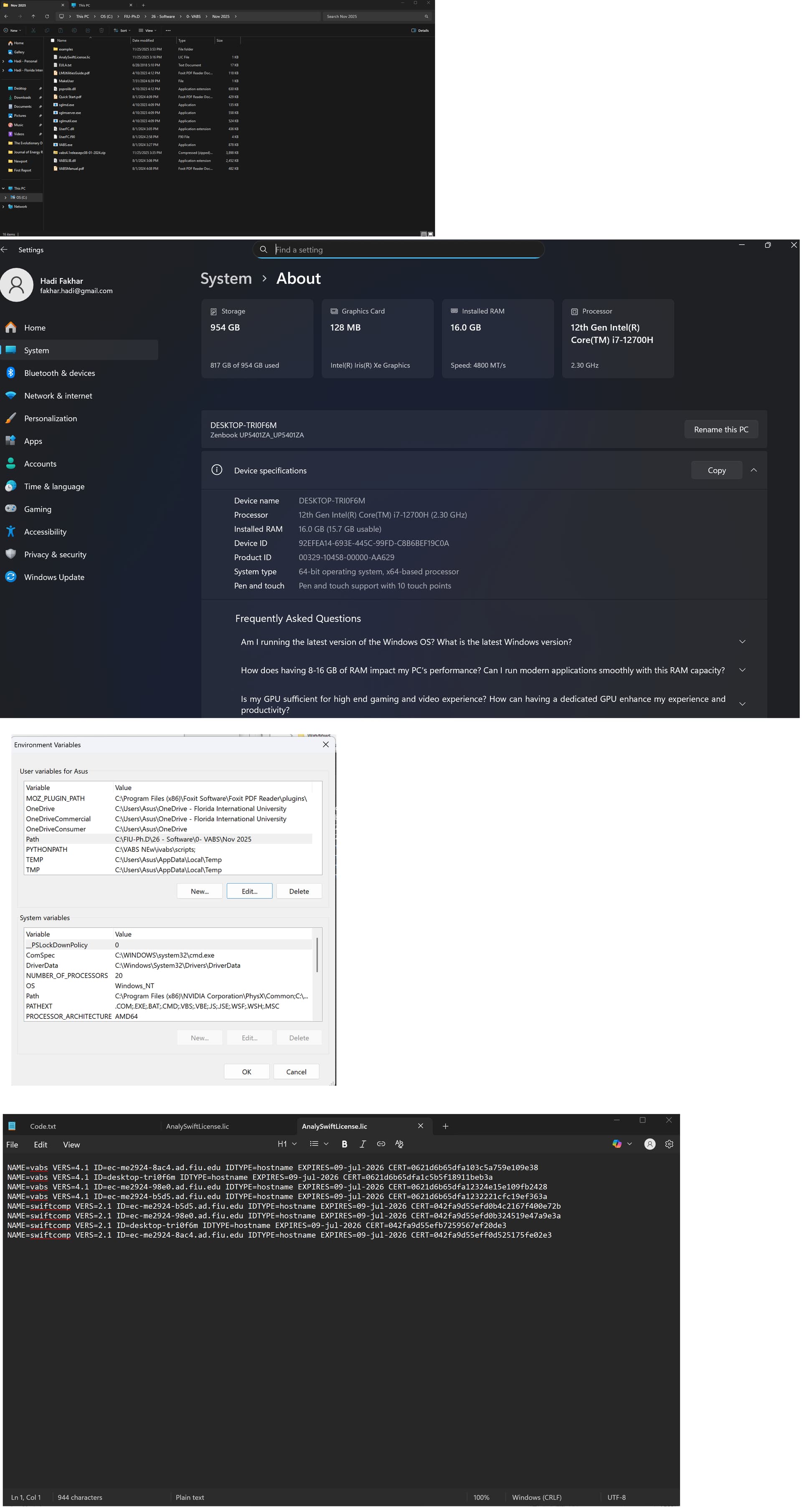Open the Explorer Details pane

[x=420, y=30]
